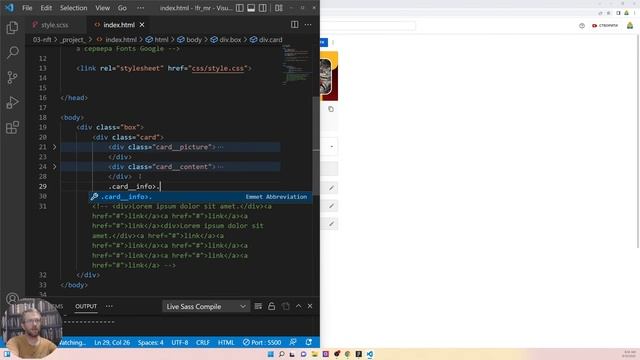640x360 pixels.
Task: Maximize the panel with chevron up
Action: tap(298, 306)
